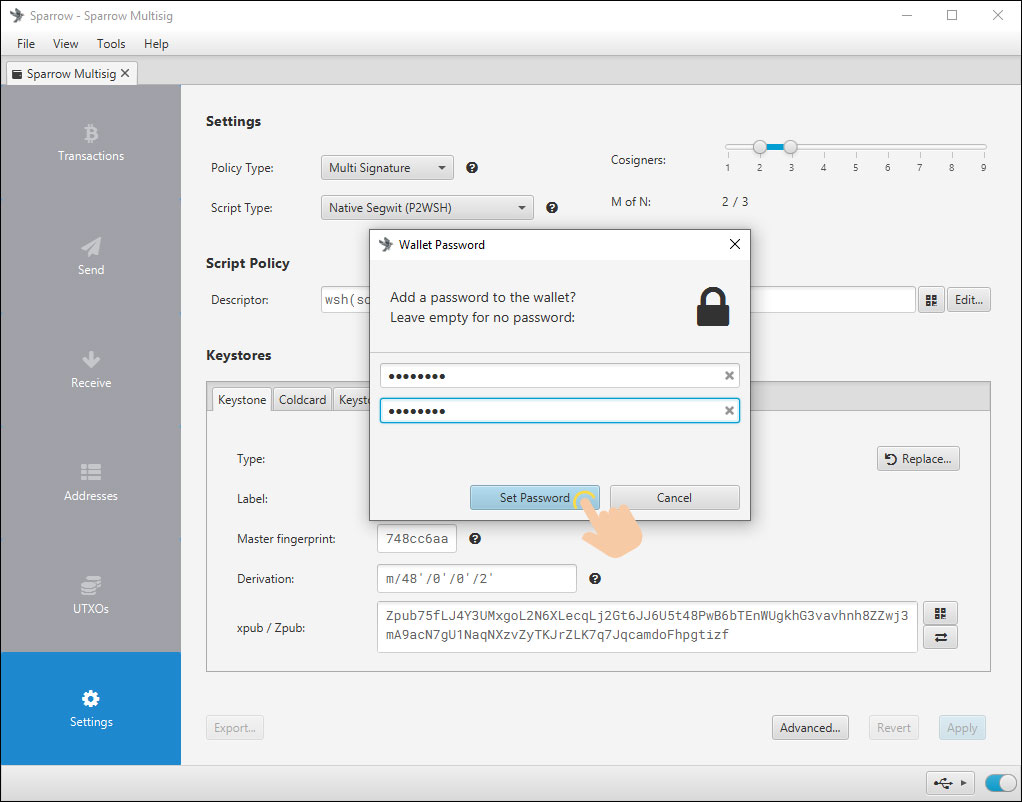Click the Set Password button
This screenshot has width=1022, height=802.
pyautogui.click(x=534, y=497)
